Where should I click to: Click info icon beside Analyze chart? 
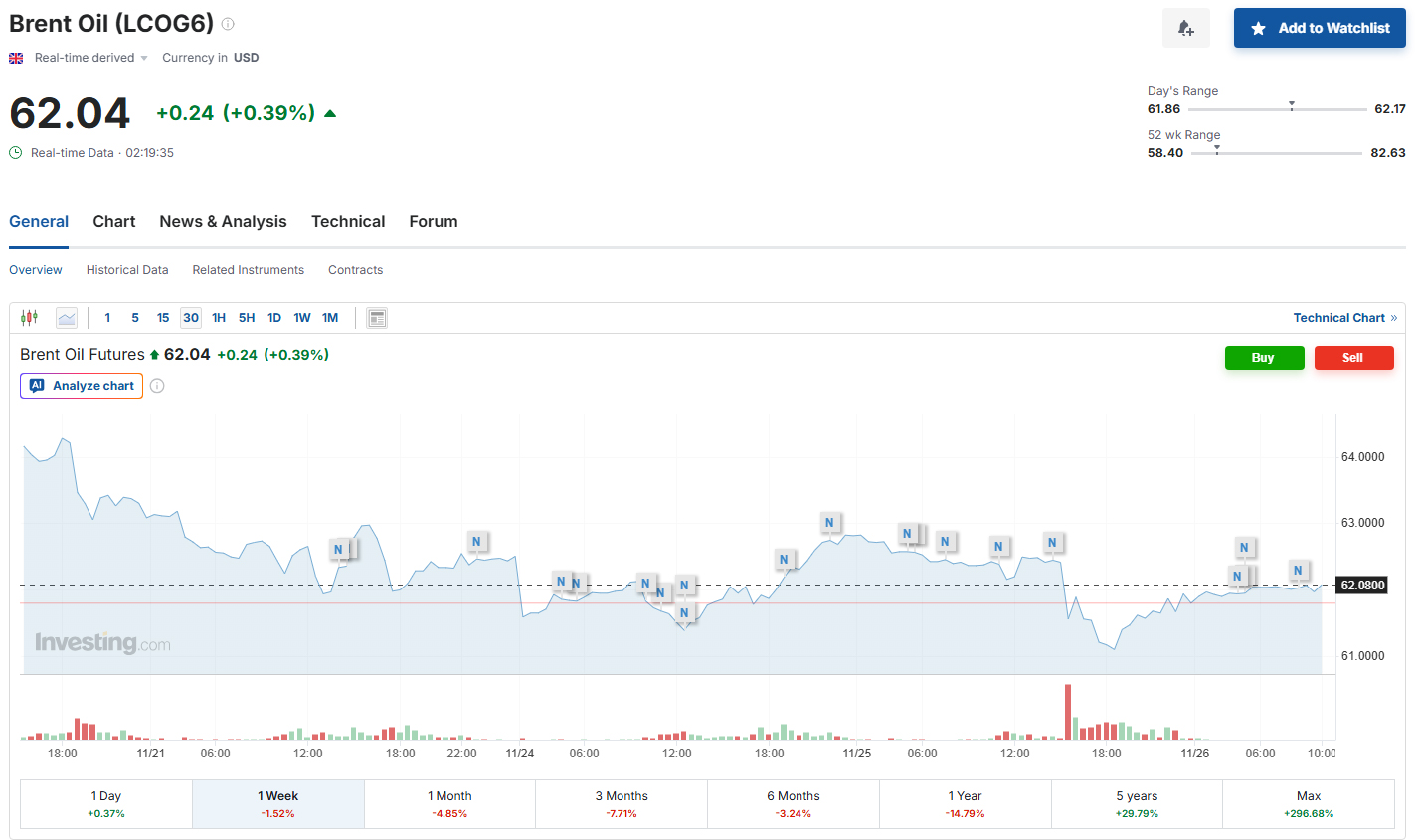tap(157, 386)
